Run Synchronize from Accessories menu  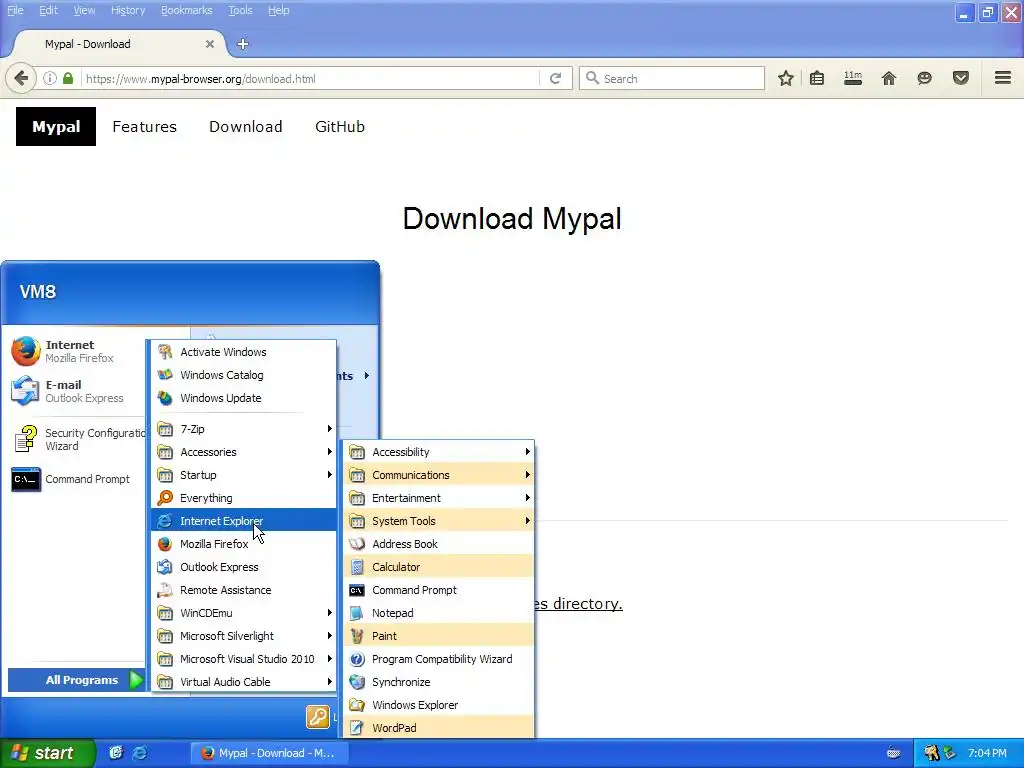pyautogui.click(x=438, y=682)
